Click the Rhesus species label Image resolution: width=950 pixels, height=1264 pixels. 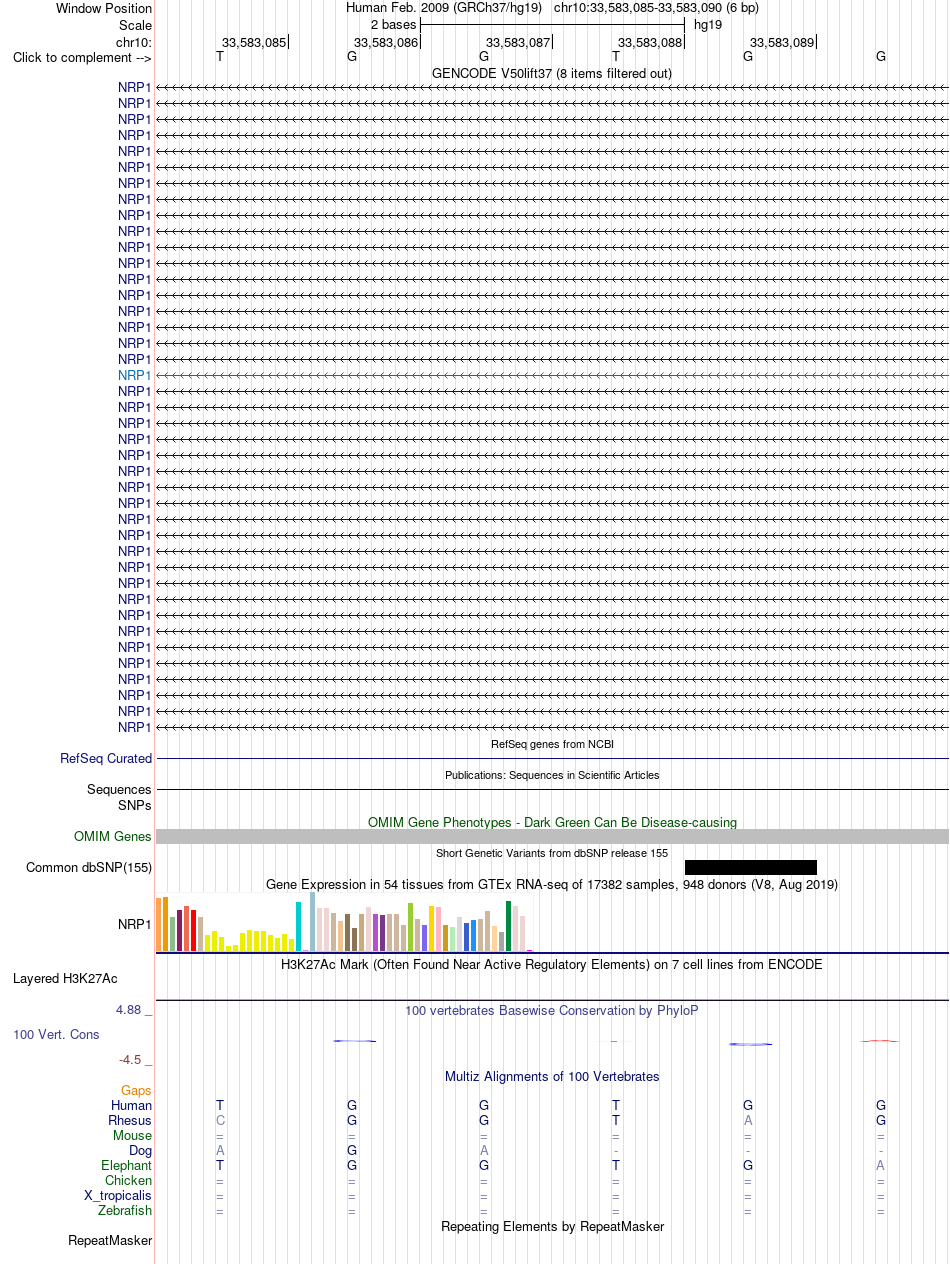pos(130,1120)
